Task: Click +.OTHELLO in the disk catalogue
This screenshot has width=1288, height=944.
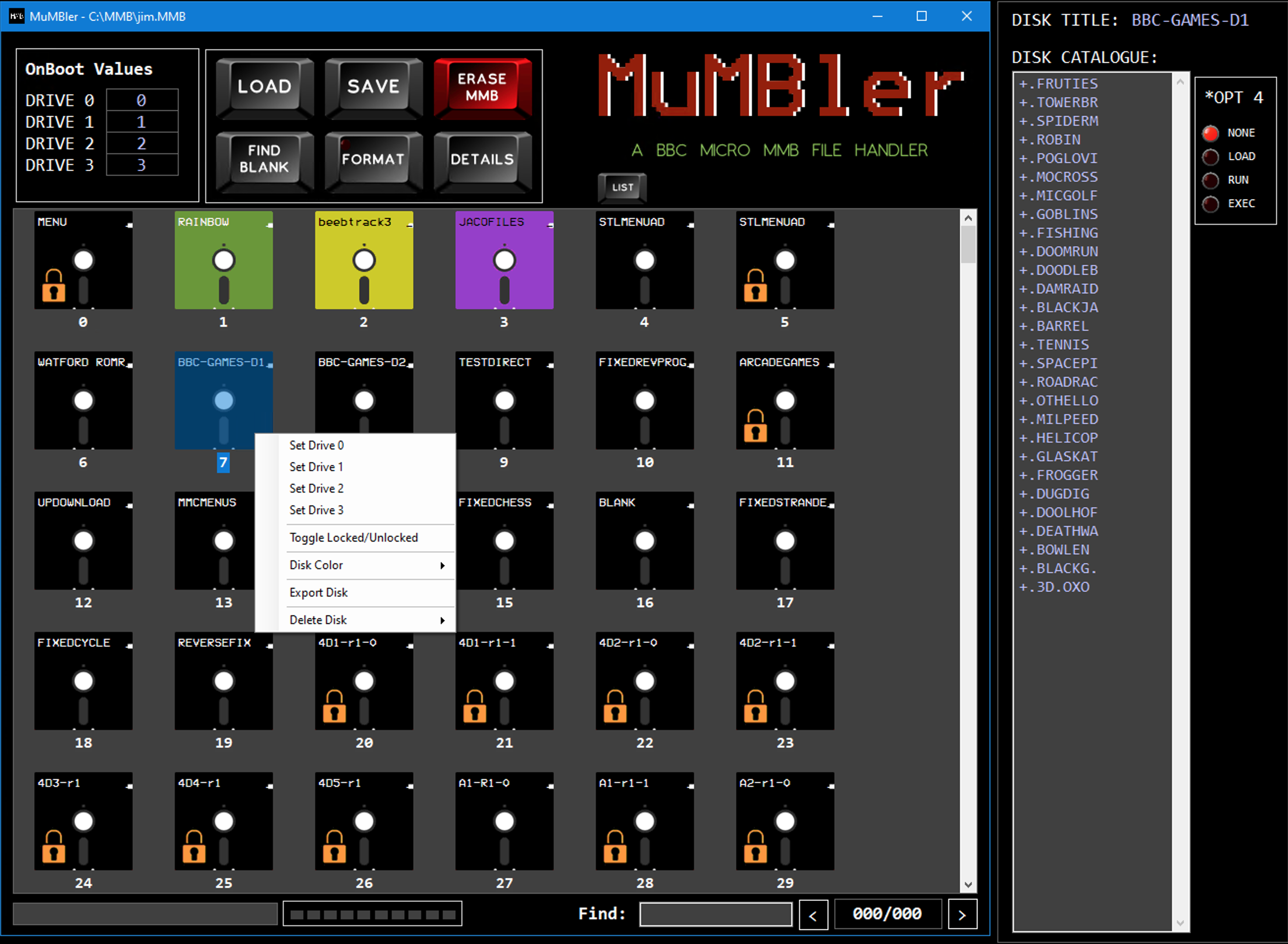Action: (x=1058, y=401)
